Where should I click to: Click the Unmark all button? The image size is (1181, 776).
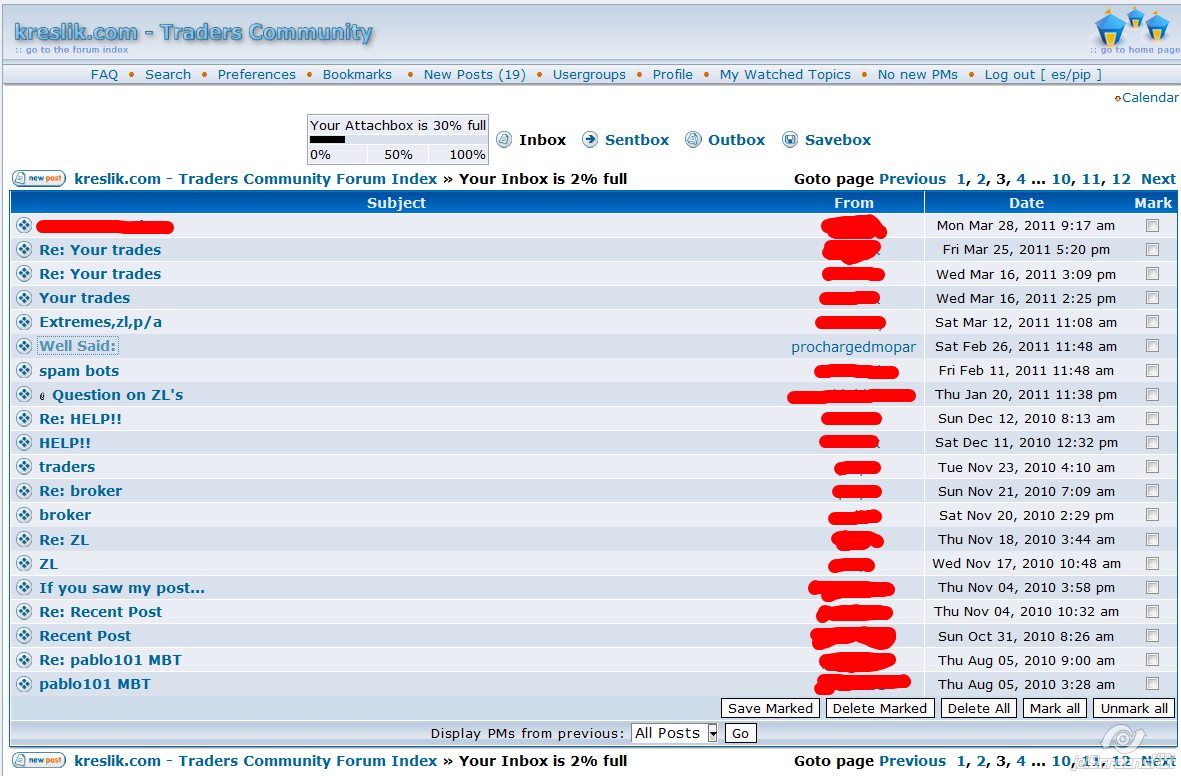pyautogui.click(x=1134, y=708)
